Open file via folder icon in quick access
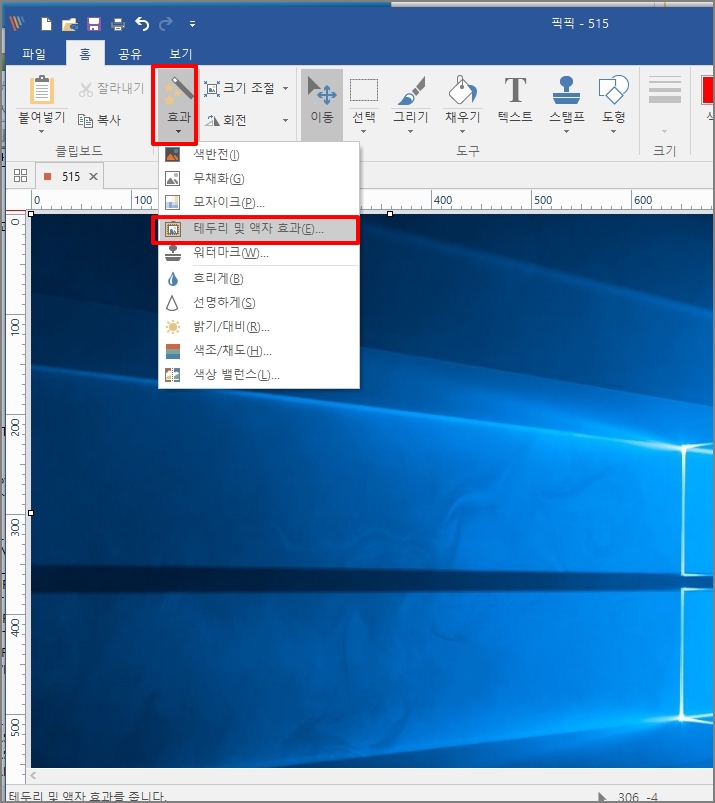 pyautogui.click(x=70, y=24)
